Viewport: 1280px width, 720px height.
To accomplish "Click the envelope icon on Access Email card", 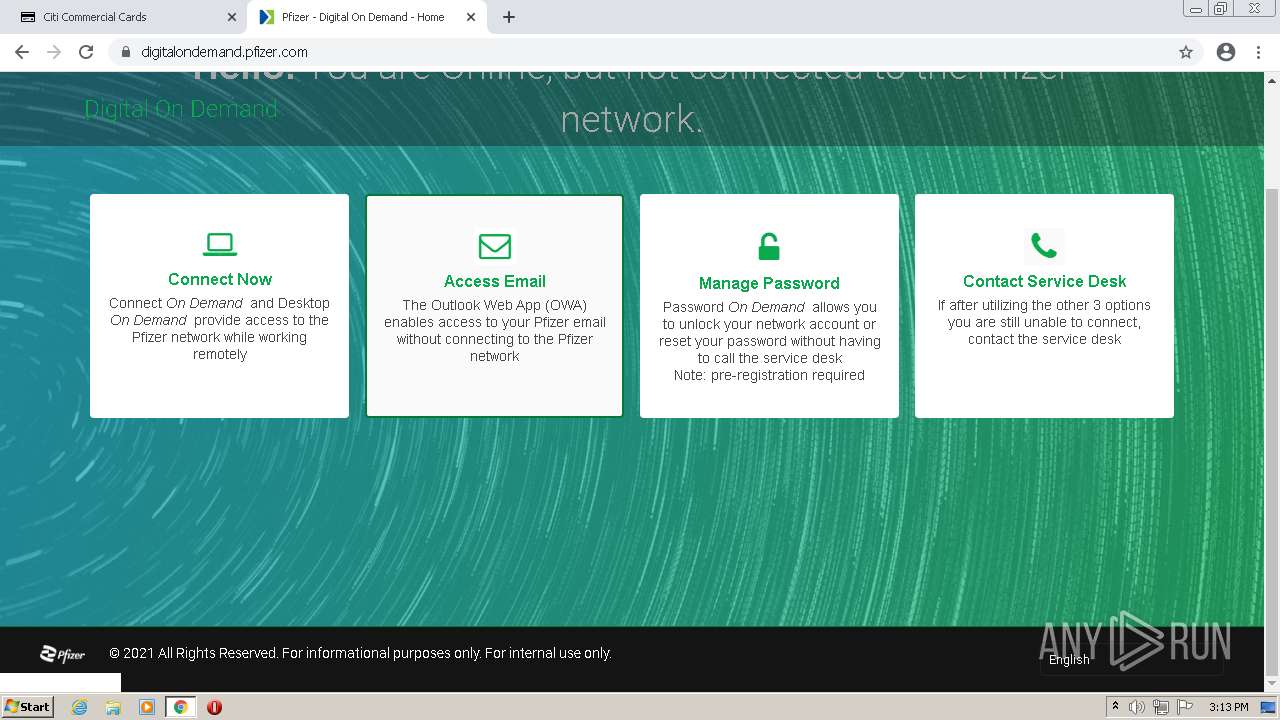I will 494,246.
